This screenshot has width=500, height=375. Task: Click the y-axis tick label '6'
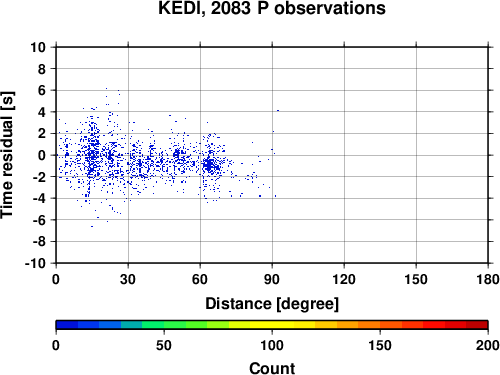coord(42,90)
